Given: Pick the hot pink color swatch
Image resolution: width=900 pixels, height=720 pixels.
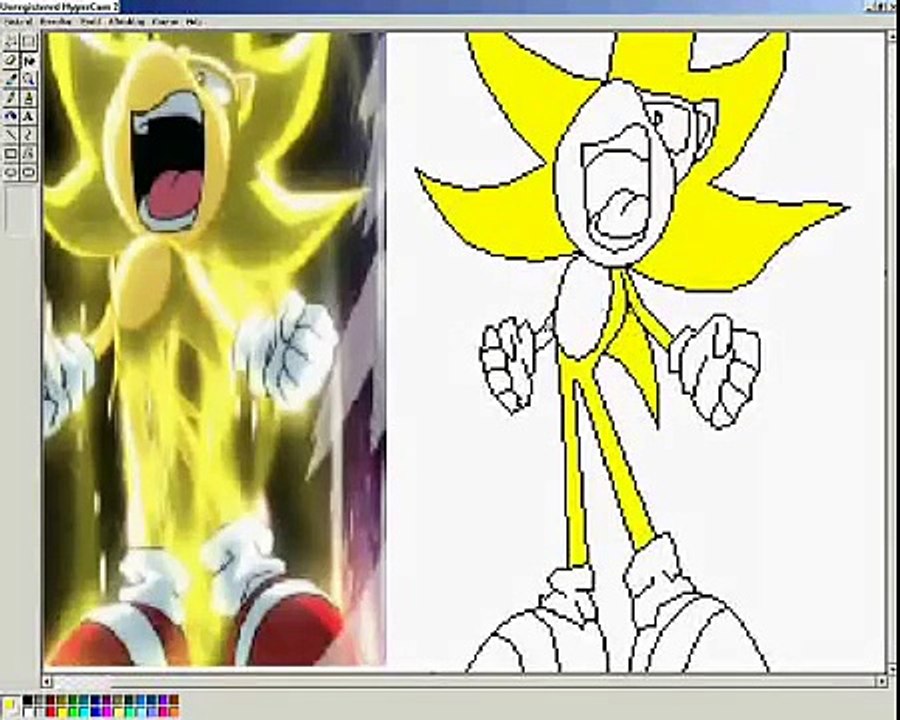Looking at the screenshot, I should 163,711.
